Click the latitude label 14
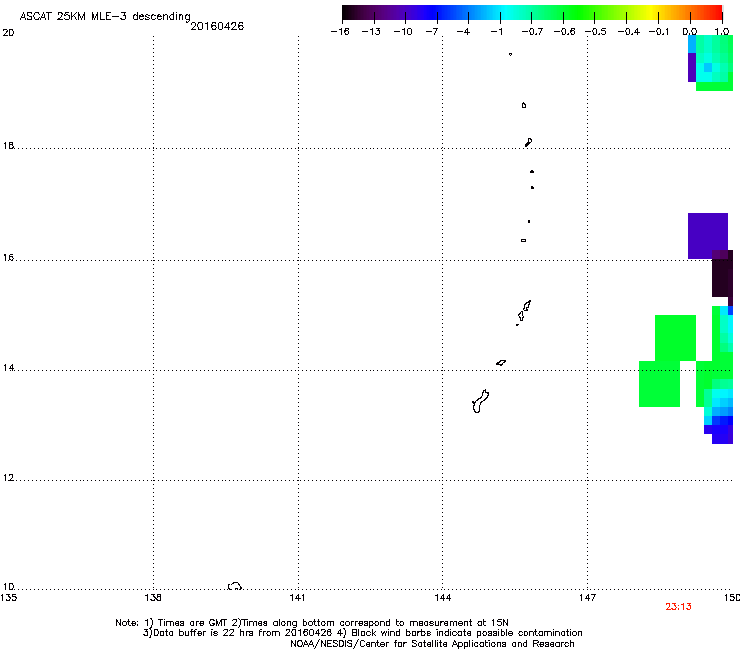740x650 pixels. [8, 368]
